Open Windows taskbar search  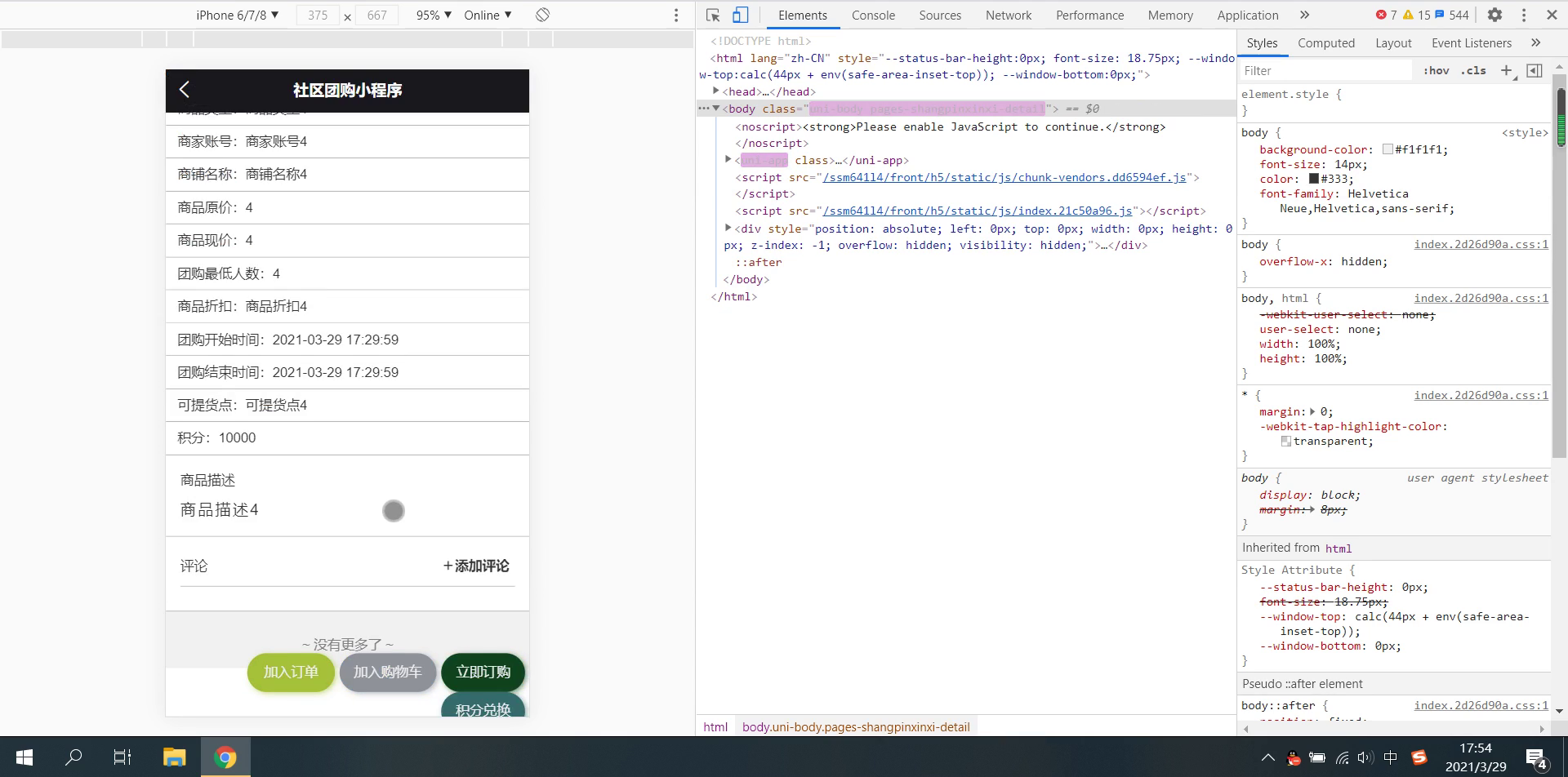coord(73,757)
